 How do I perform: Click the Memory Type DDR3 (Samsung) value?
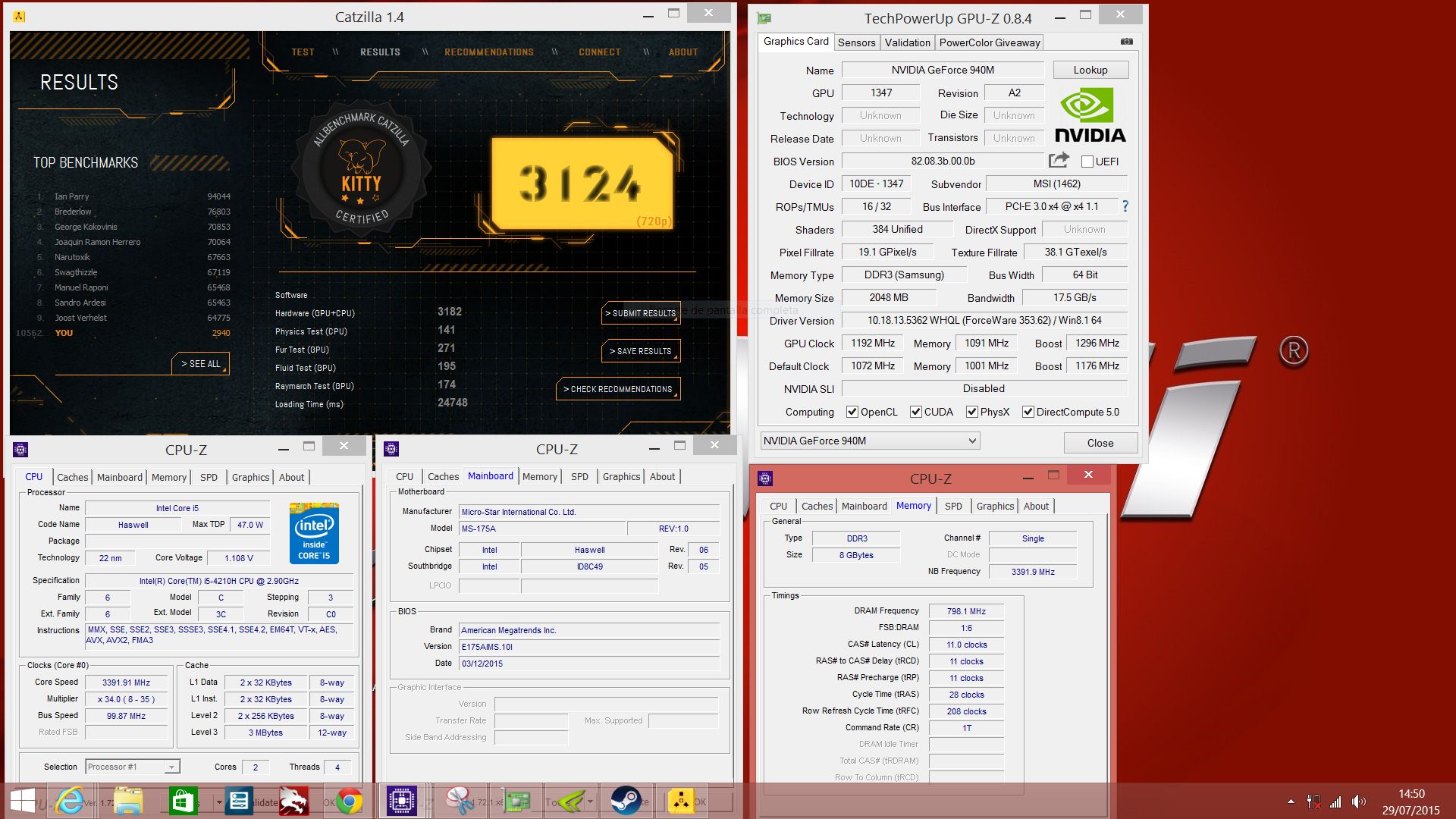[904, 275]
